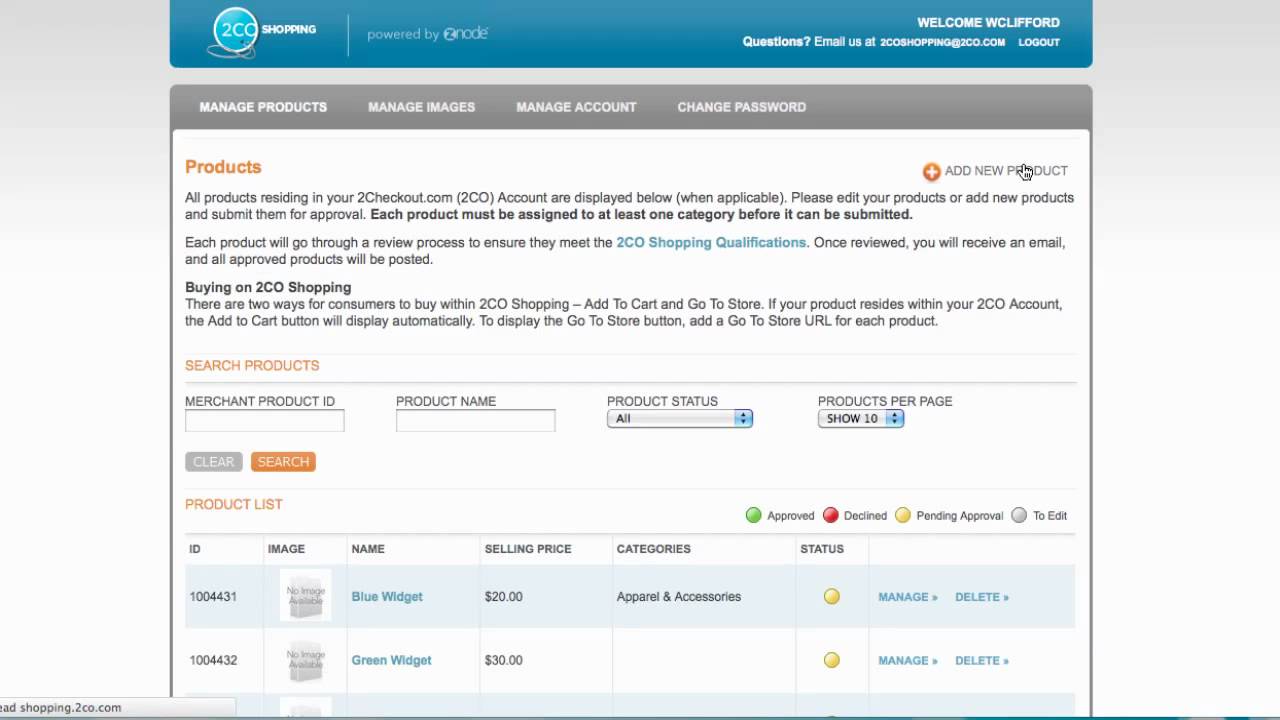Click Manage for Green Widget

[908, 660]
